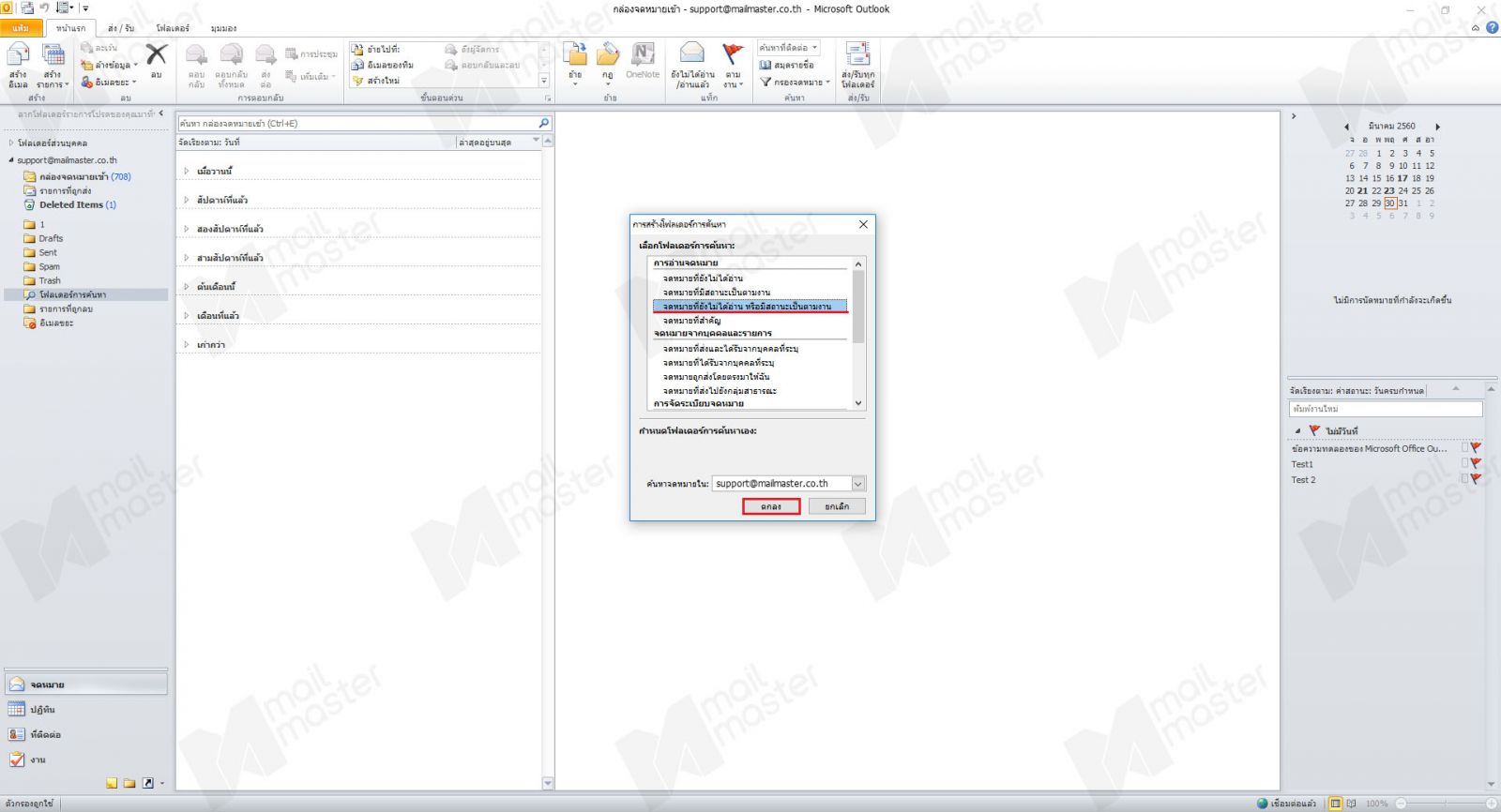1501x812 pixels.
Task: Click the New E-mail (สร้างอีเมล) icon
Action: pyautogui.click(x=19, y=55)
